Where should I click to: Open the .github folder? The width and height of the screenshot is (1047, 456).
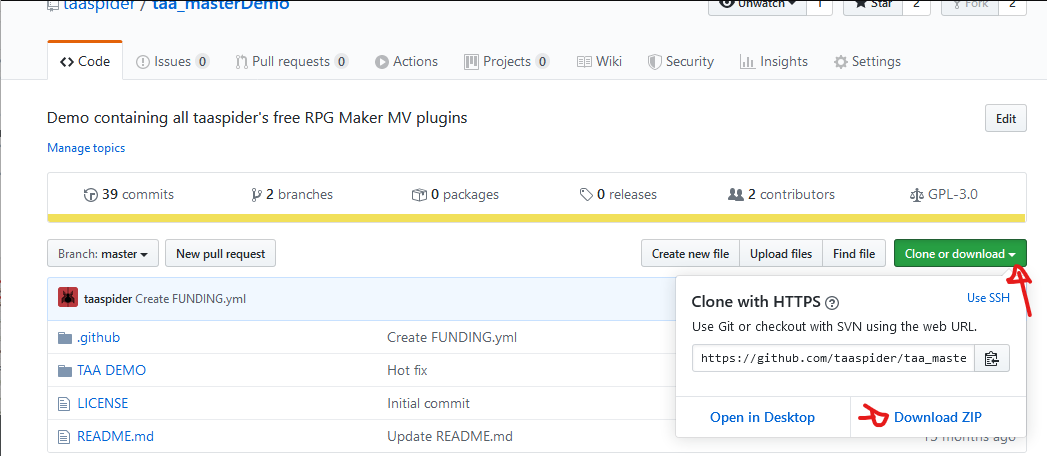click(98, 337)
